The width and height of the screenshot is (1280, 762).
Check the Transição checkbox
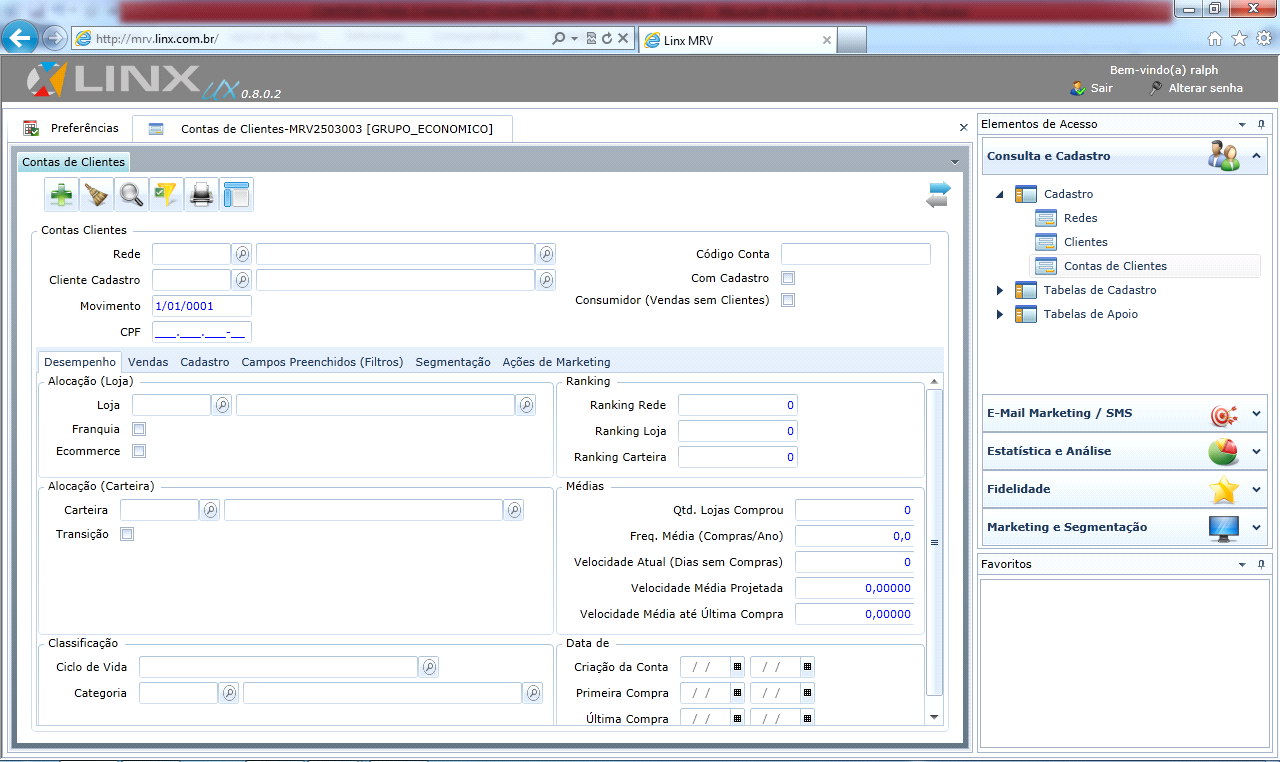[x=127, y=534]
